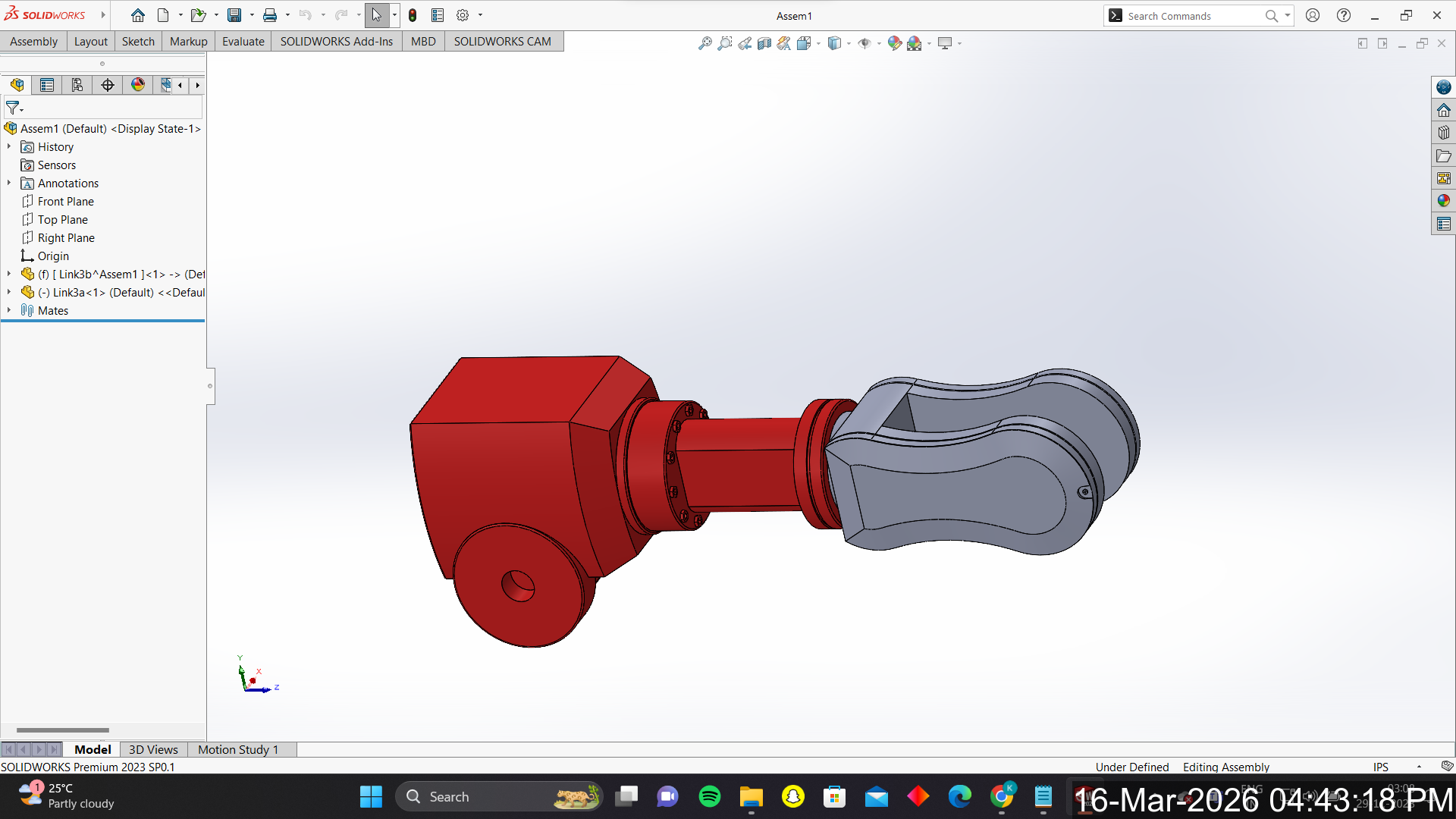The image size is (1456, 819).
Task: Switch to the Evaluate ribbon tab
Action: coord(243,41)
